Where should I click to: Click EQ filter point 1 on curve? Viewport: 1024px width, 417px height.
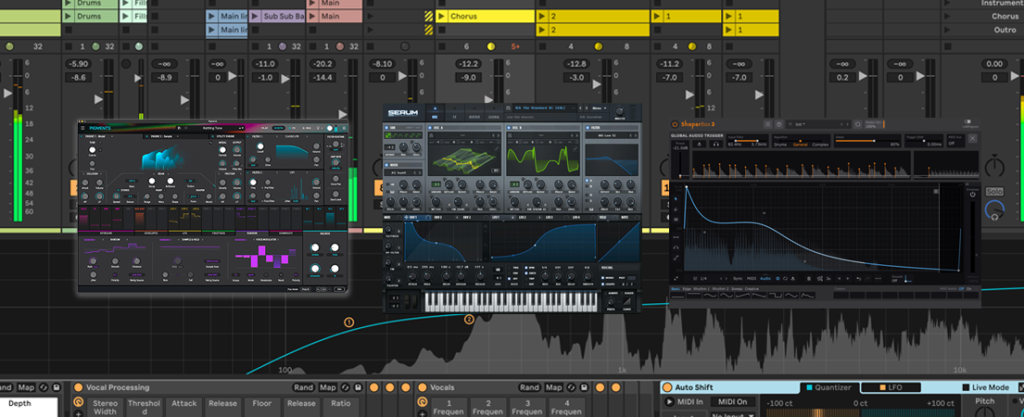[x=349, y=322]
